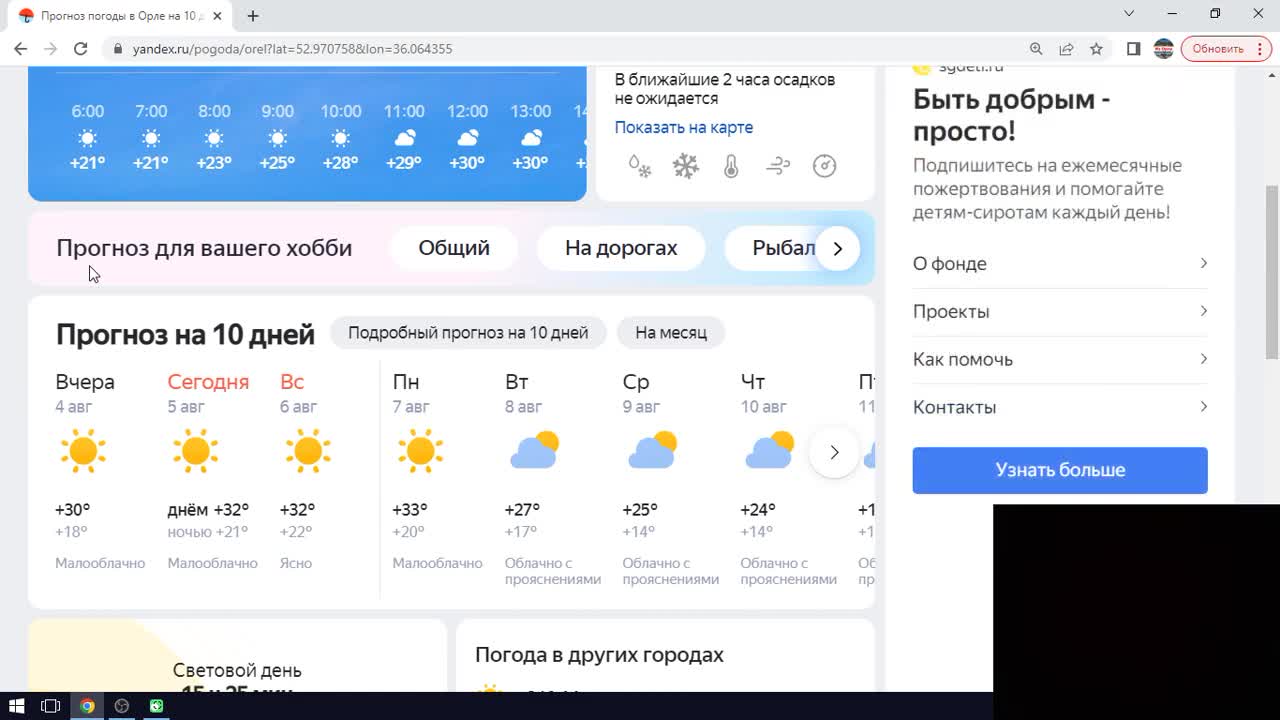Click the +33° temperature for Monday
1280x720 pixels.
[410, 510]
